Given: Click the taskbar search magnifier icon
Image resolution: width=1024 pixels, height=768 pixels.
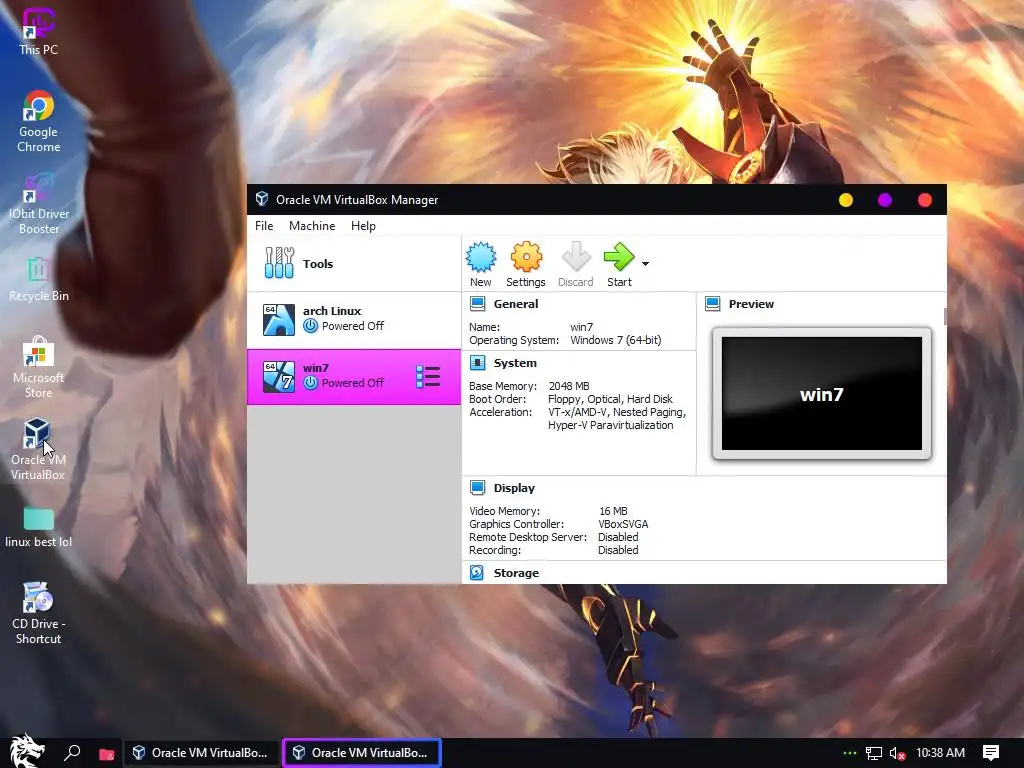Looking at the screenshot, I should tap(72, 753).
